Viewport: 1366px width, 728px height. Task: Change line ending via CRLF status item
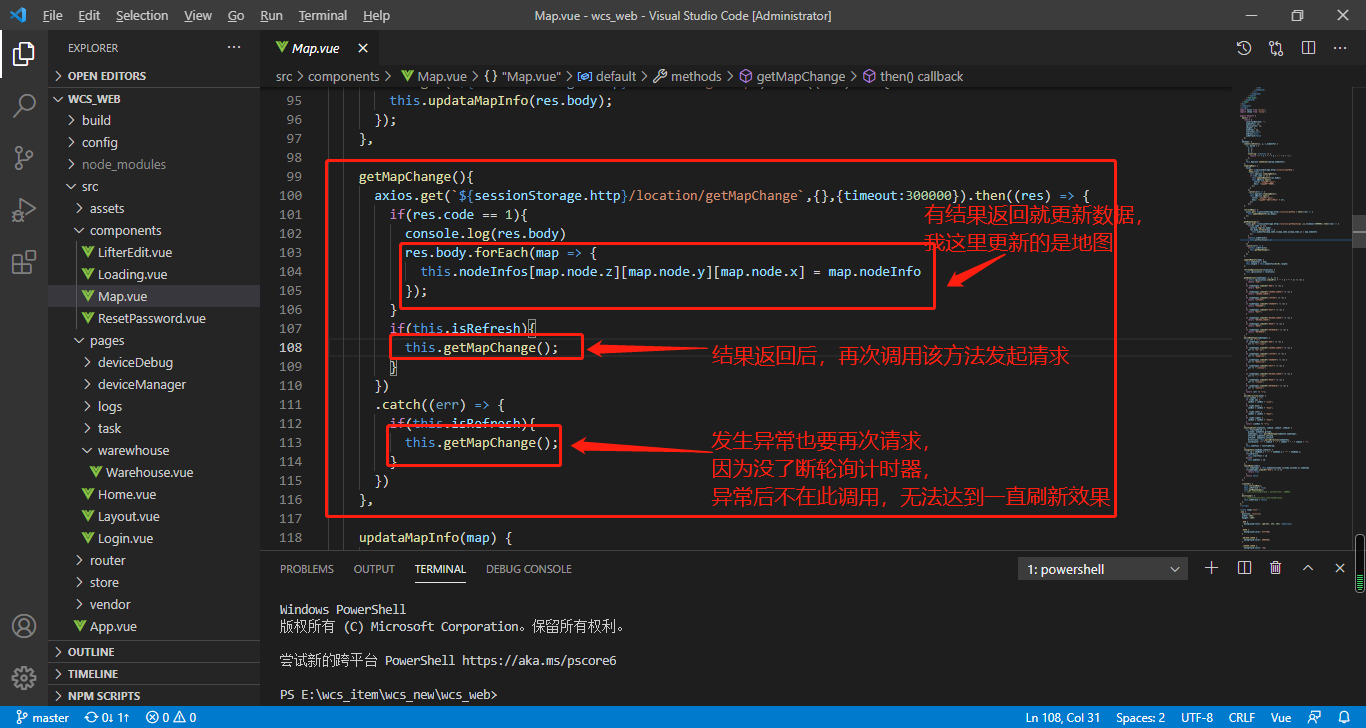click(x=1242, y=717)
